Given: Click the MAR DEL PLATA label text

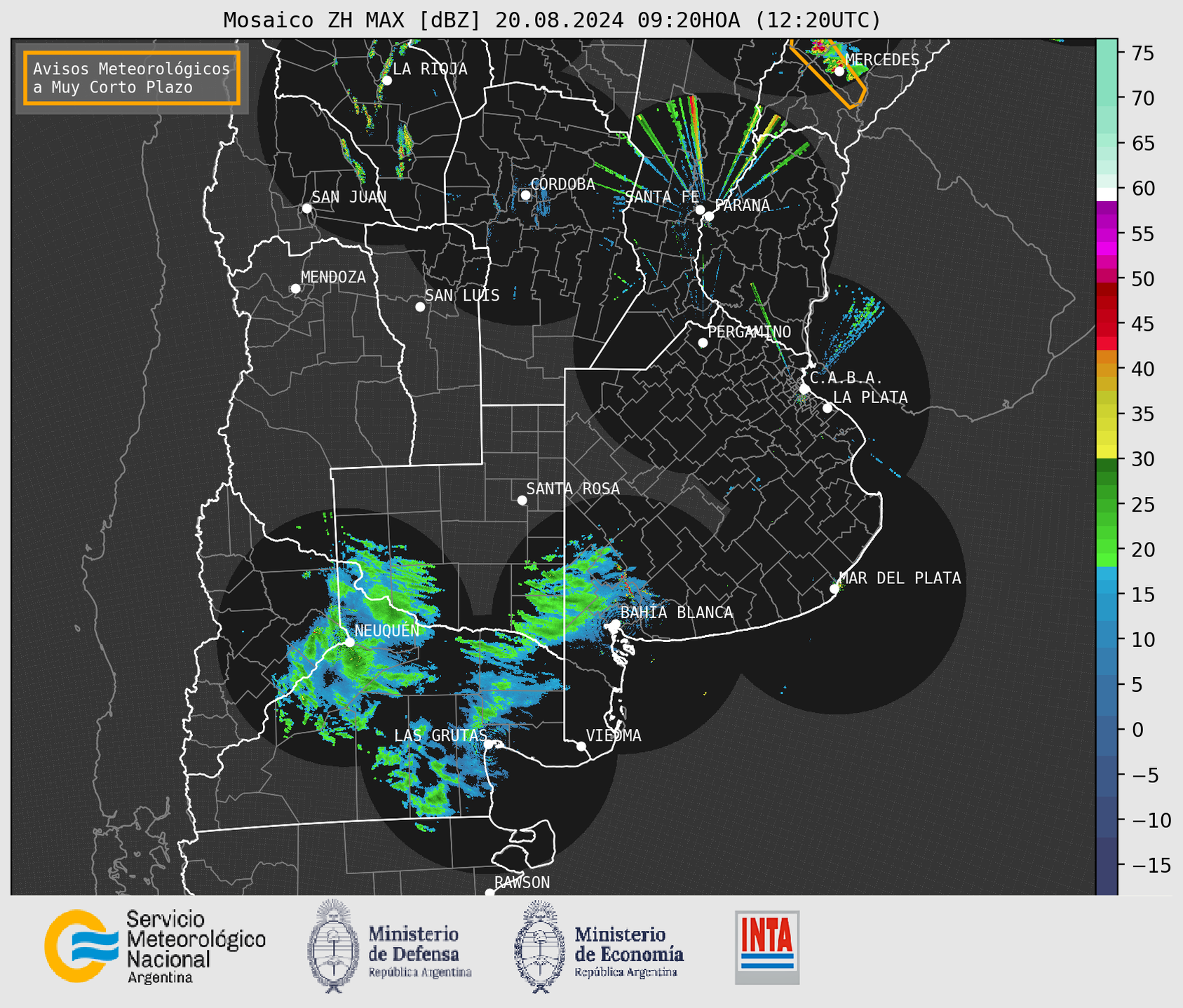Looking at the screenshot, I should coord(900,578).
